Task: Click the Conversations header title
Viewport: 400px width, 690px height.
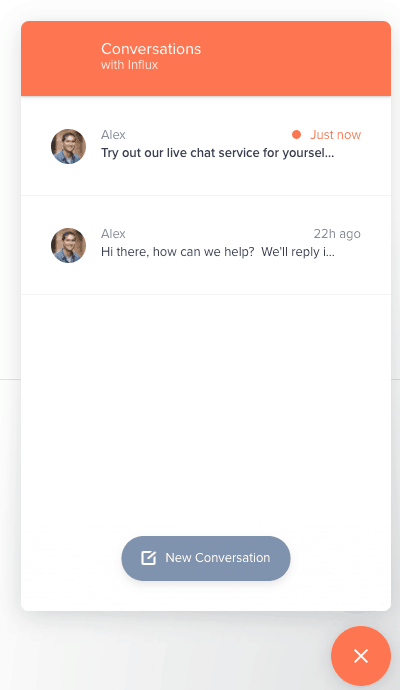Action: tap(151, 49)
